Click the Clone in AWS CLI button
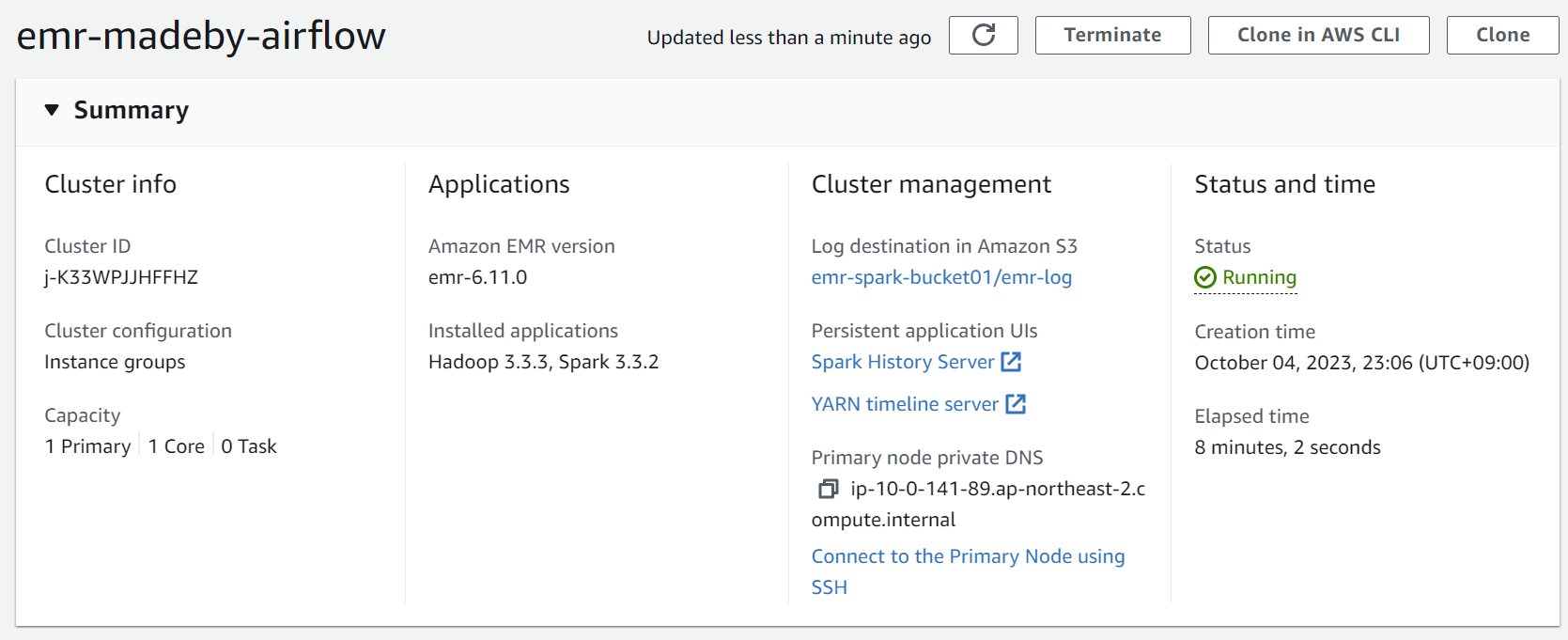The width and height of the screenshot is (1568, 640). [x=1318, y=36]
